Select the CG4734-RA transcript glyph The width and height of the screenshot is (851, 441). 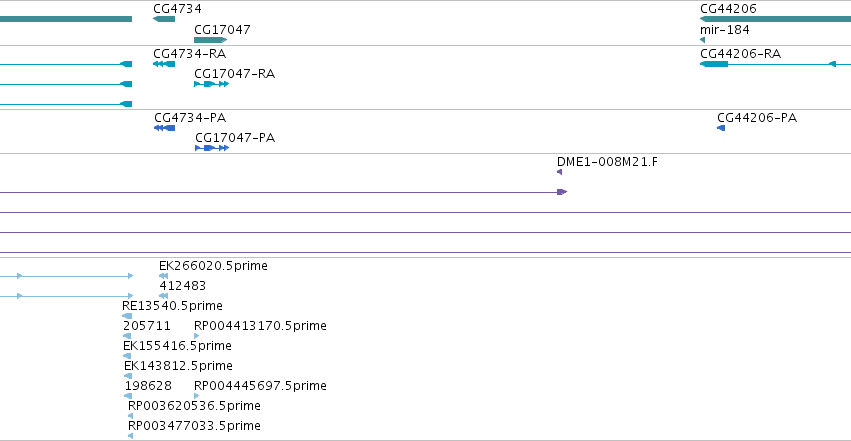pyautogui.click(x=164, y=64)
